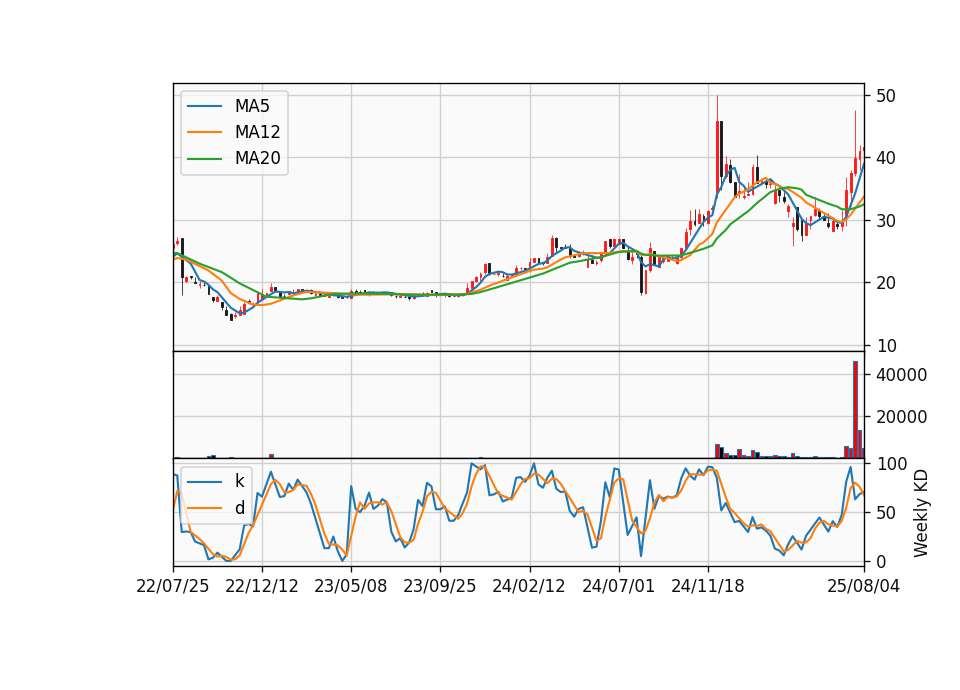
Task: Click the green MA20 legend line sample
Action: coord(204,159)
